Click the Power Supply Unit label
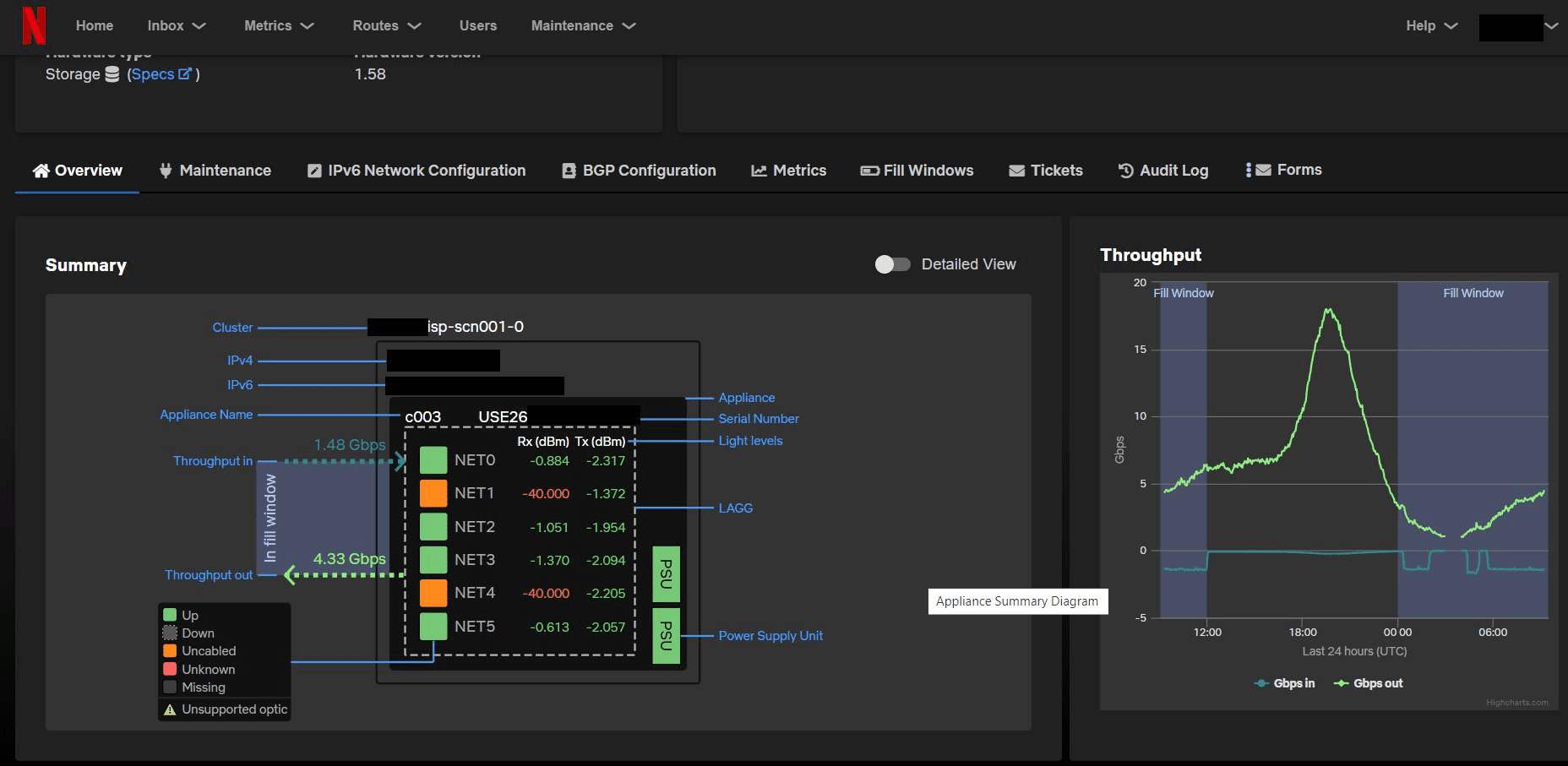The height and width of the screenshot is (766, 1568). pos(770,636)
